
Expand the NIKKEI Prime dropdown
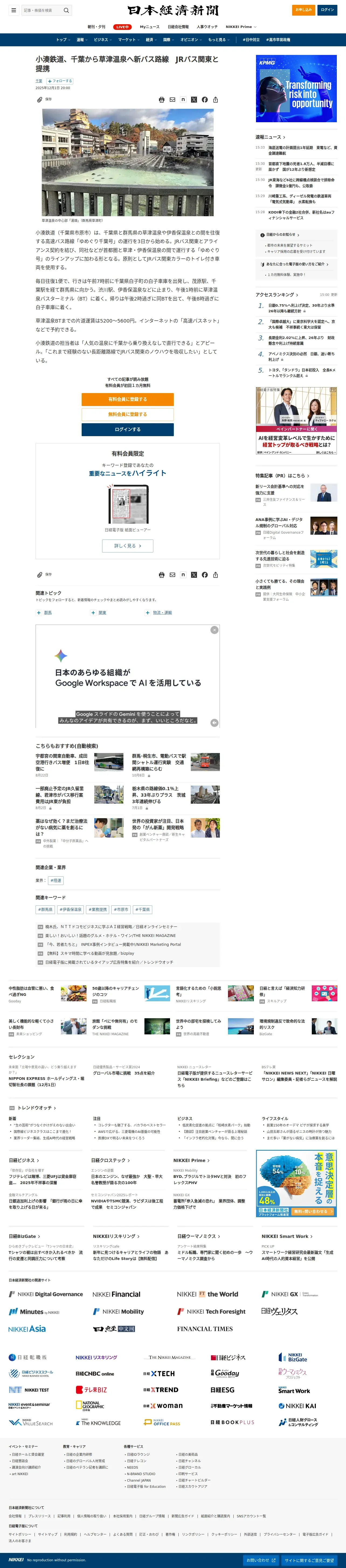(241, 27)
